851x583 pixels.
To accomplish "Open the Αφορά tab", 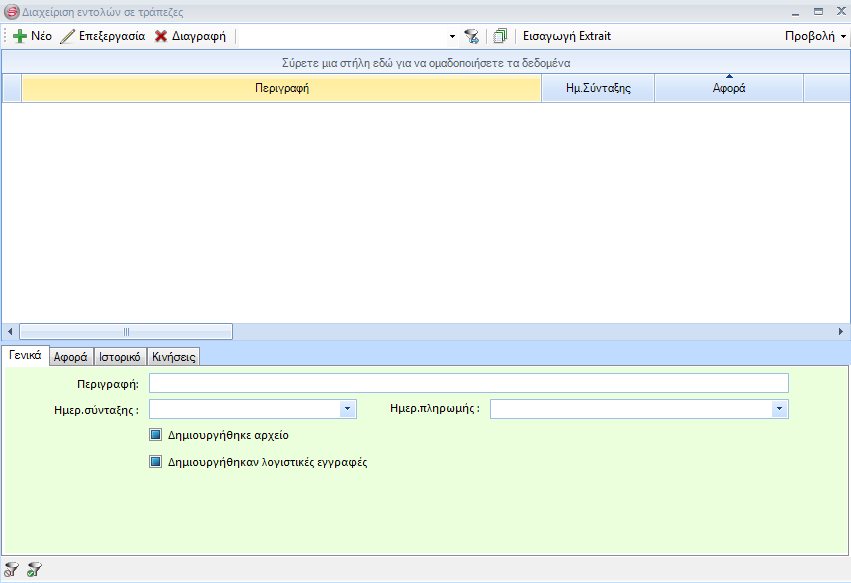I will tap(70, 356).
